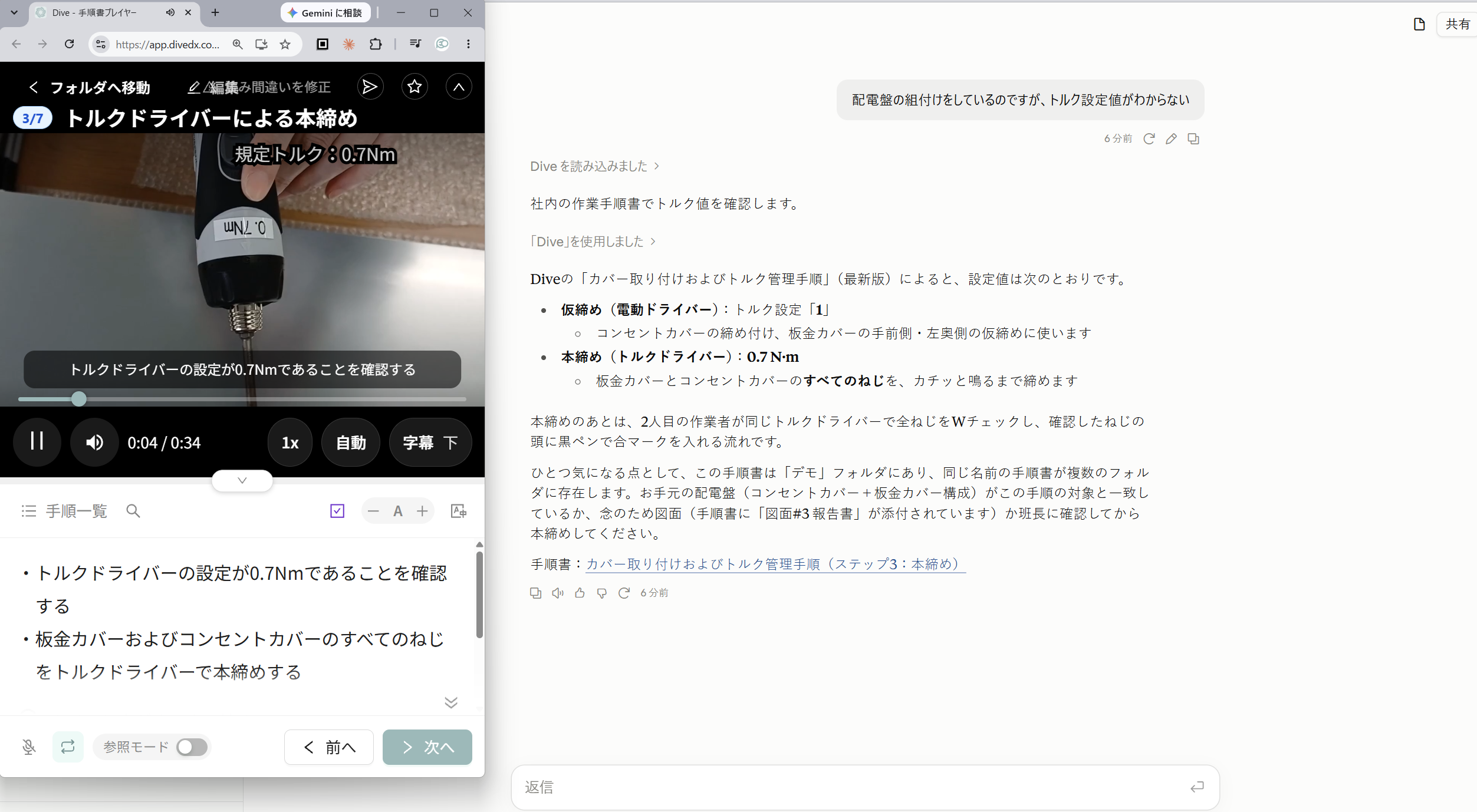1477x812 pixels.
Task: Click 共有 share button in chat
Action: [1457, 24]
